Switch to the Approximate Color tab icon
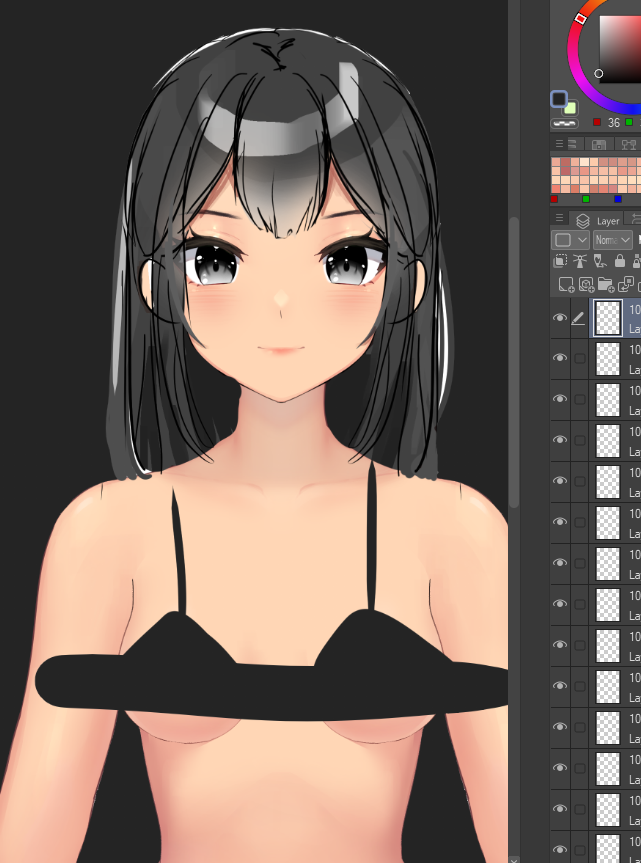Screen dimensions: 641x863 pos(628,145)
